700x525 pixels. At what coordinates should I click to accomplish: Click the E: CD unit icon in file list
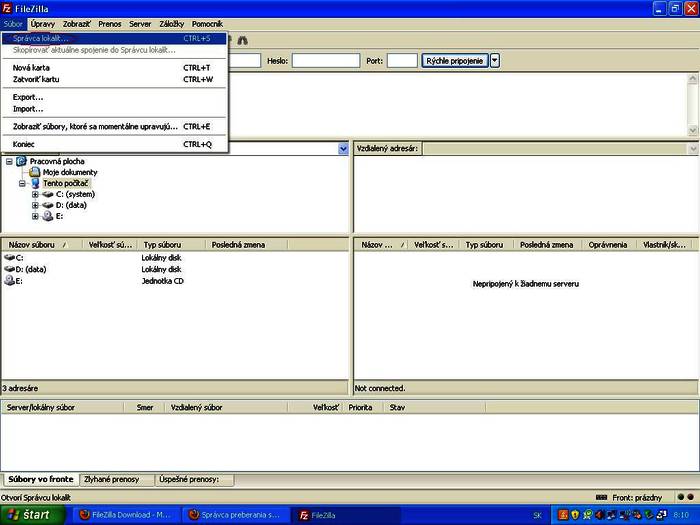pyautogui.click(x=9, y=281)
